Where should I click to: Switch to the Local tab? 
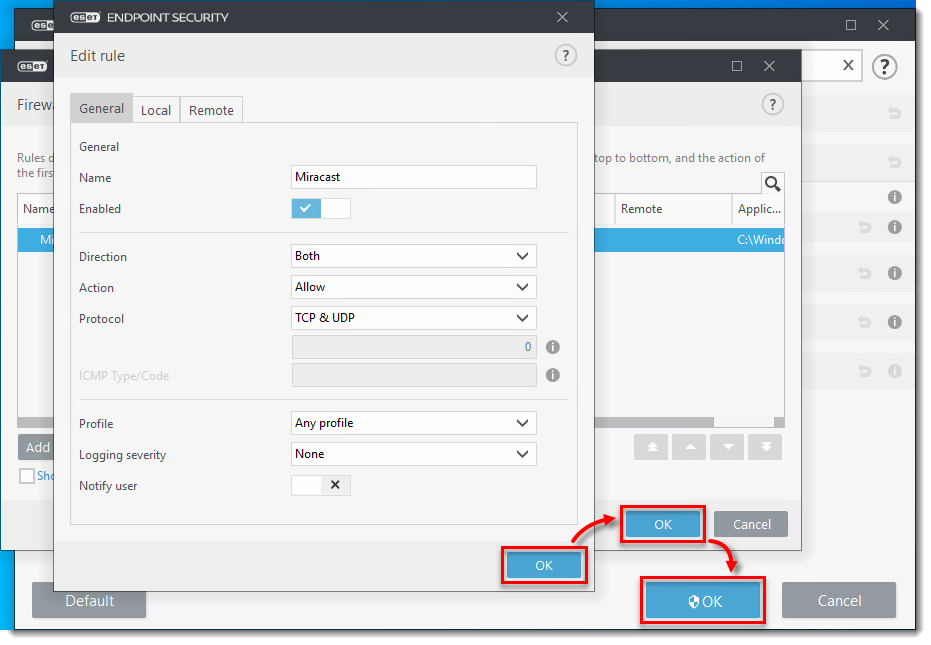click(156, 110)
